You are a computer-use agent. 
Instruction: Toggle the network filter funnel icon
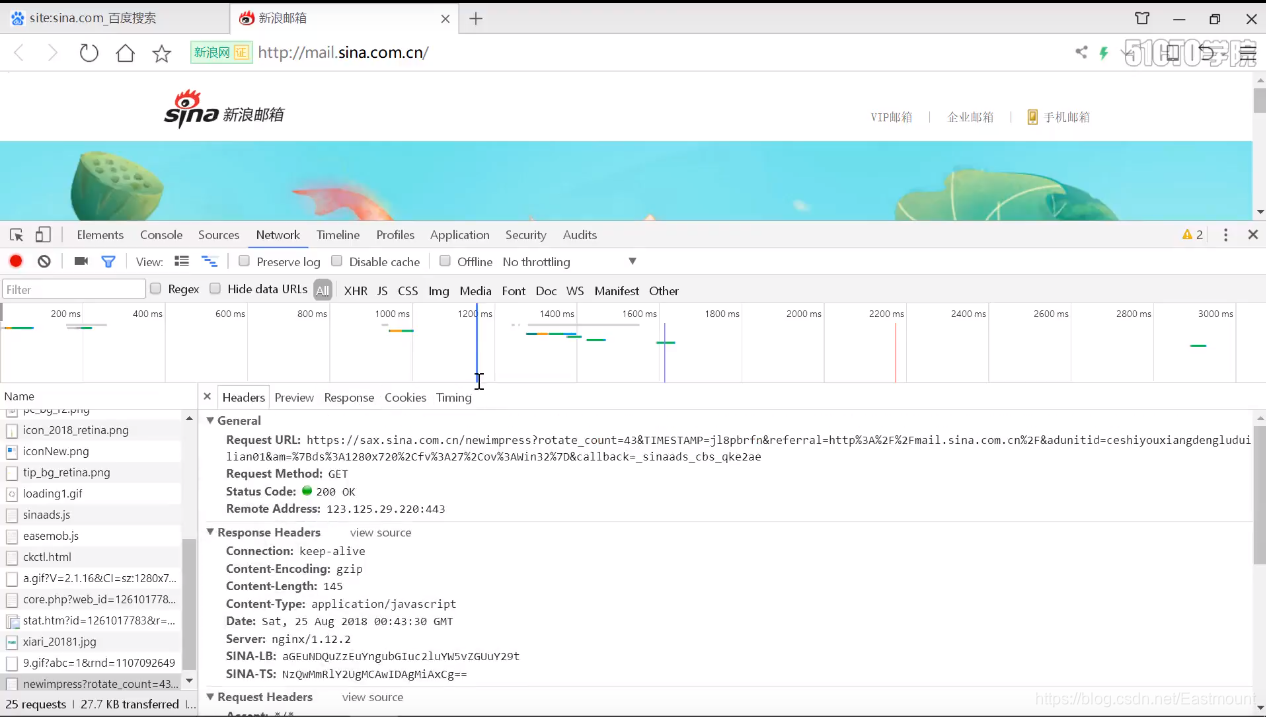[108, 261]
